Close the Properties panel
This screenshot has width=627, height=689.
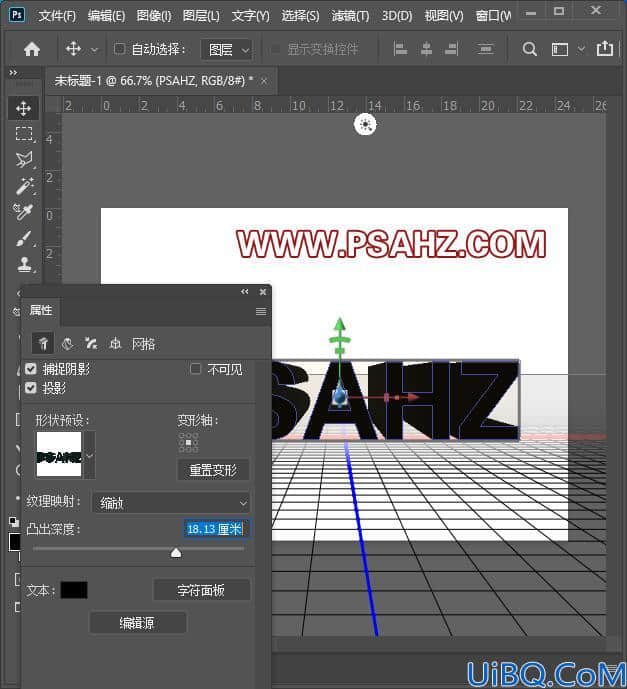(x=263, y=292)
